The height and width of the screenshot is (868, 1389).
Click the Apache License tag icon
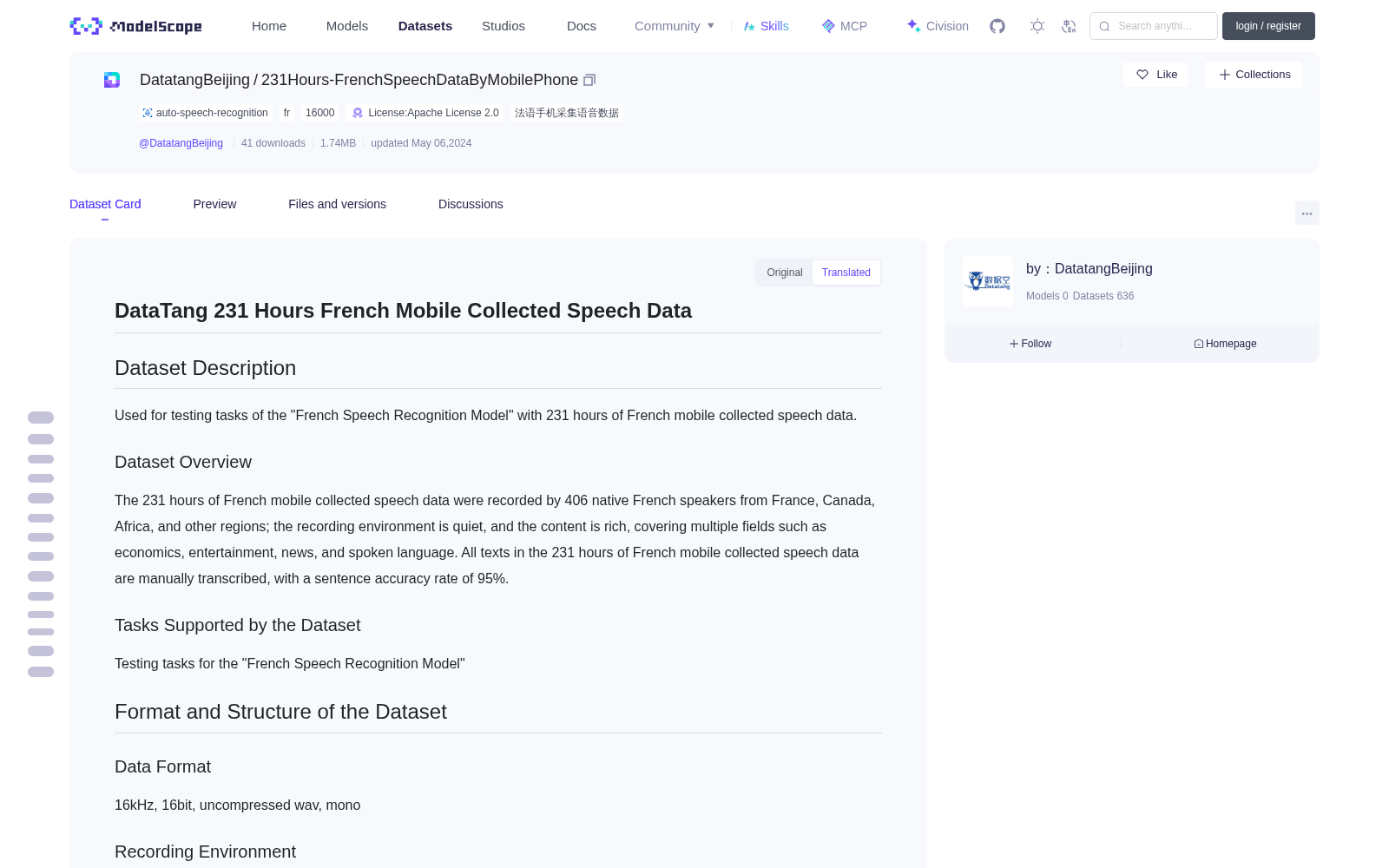click(x=357, y=113)
